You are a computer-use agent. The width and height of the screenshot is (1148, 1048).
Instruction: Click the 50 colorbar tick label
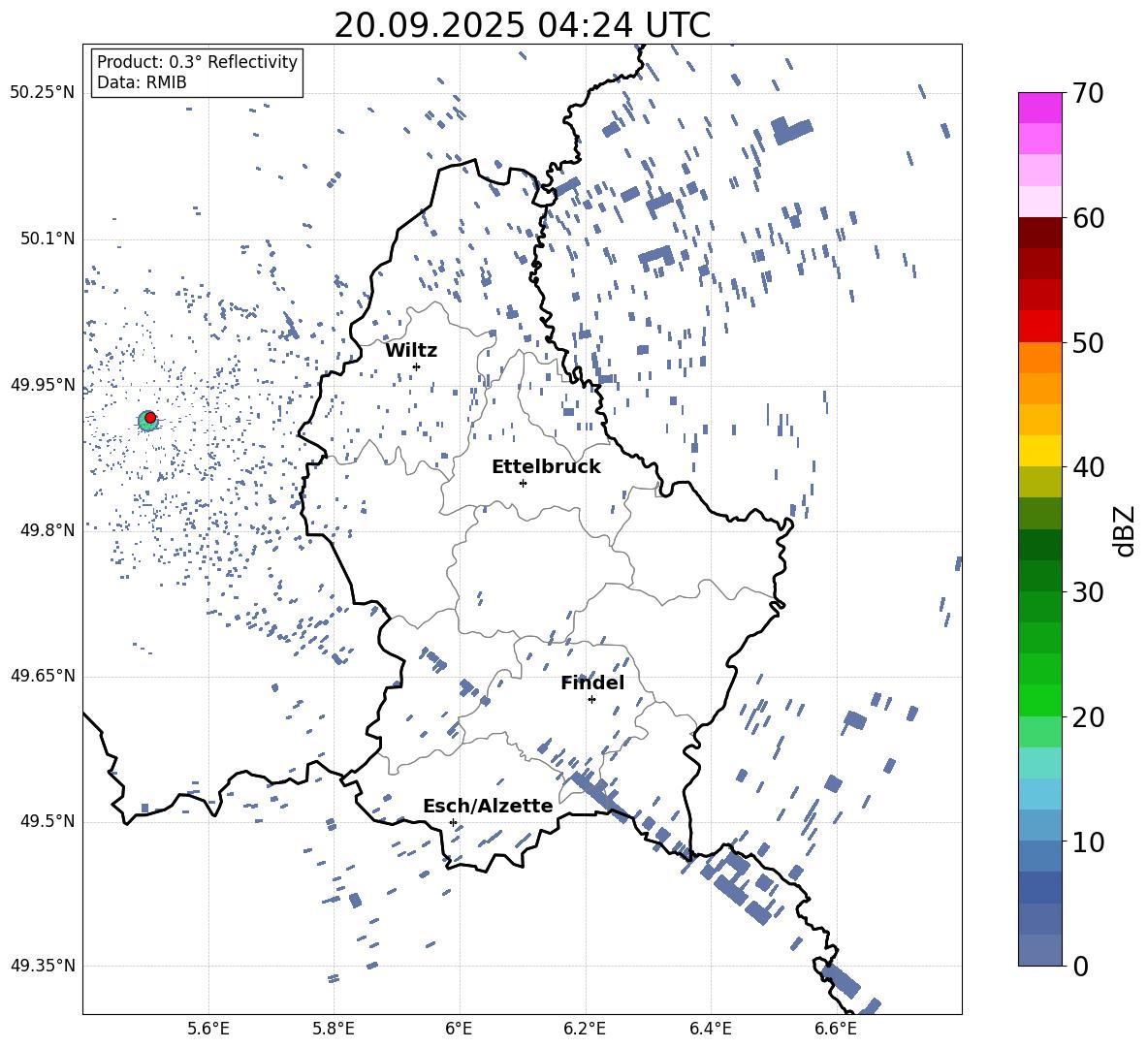tap(1088, 343)
